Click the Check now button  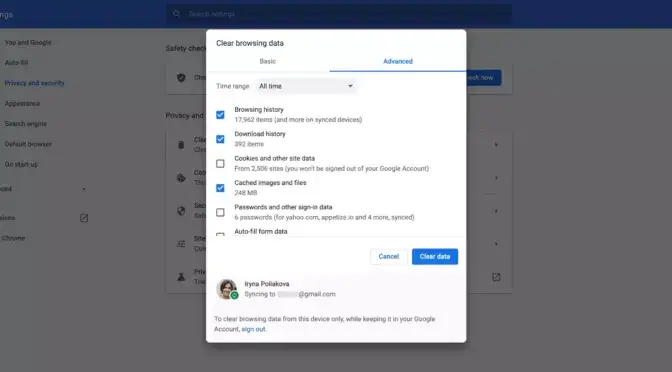[483, 78]
